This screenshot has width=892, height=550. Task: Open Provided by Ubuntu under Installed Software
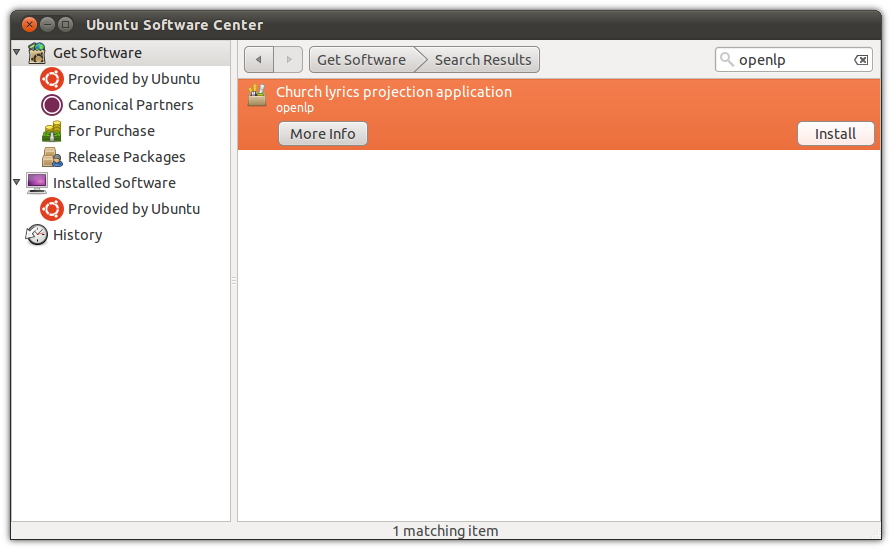click(x=134, y=209)
